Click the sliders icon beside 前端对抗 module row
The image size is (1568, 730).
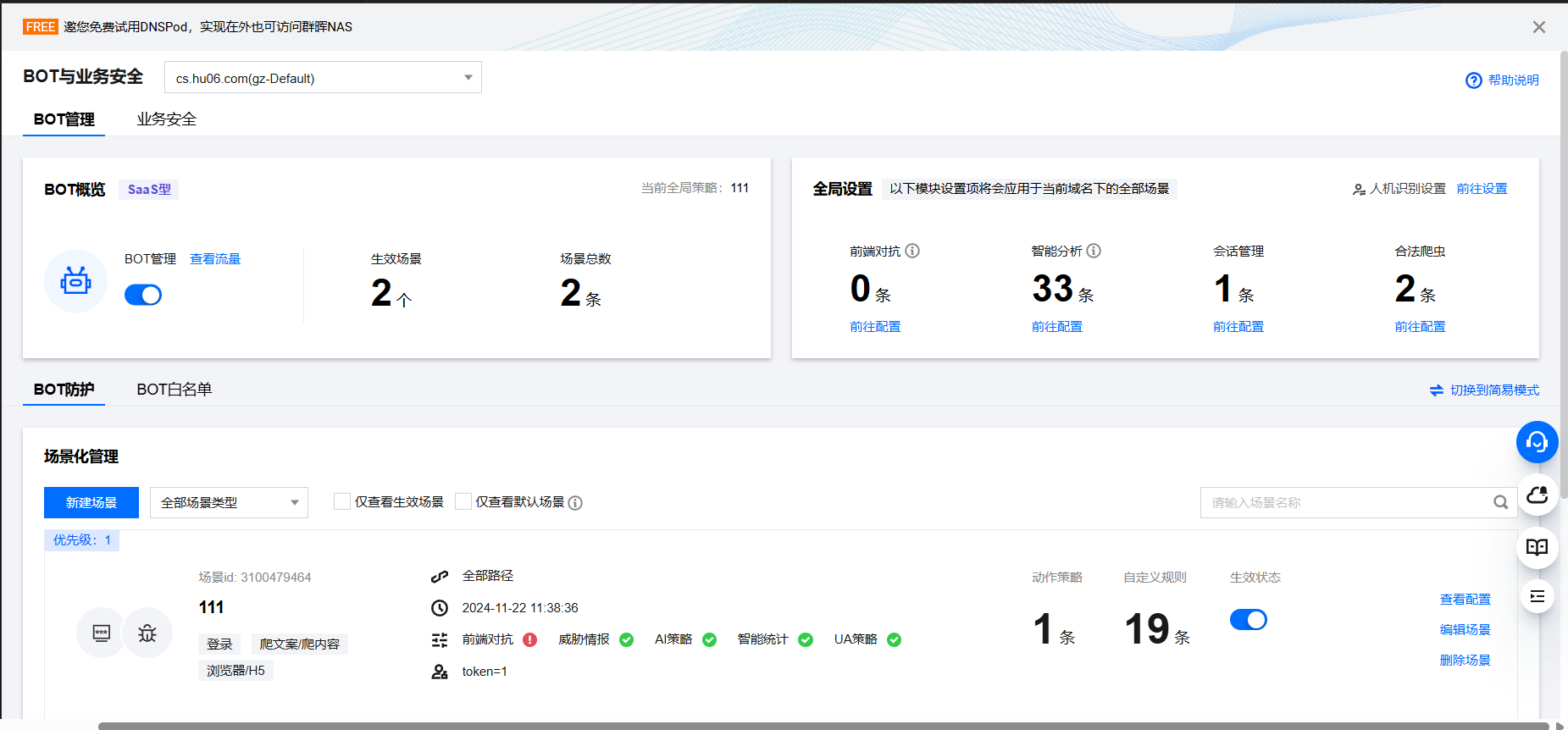[440, 640]
